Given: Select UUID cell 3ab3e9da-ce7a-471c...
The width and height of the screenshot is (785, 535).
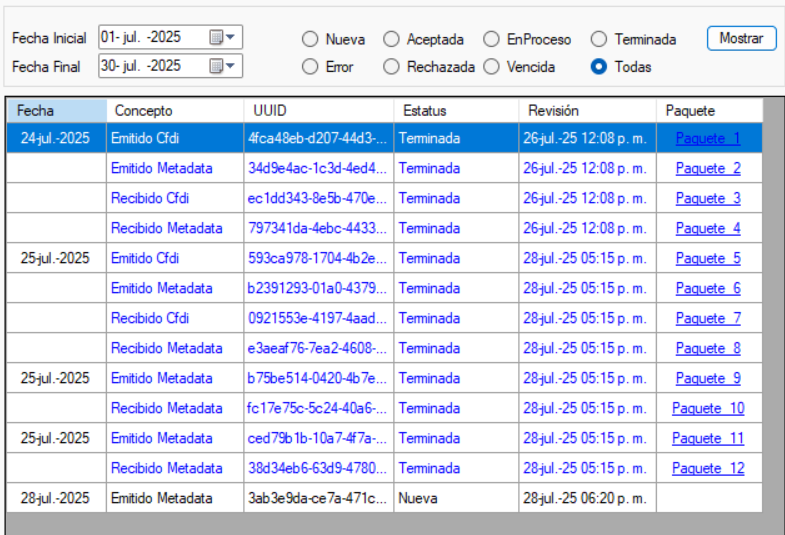Looking at the screenshot, I should 319,498.
